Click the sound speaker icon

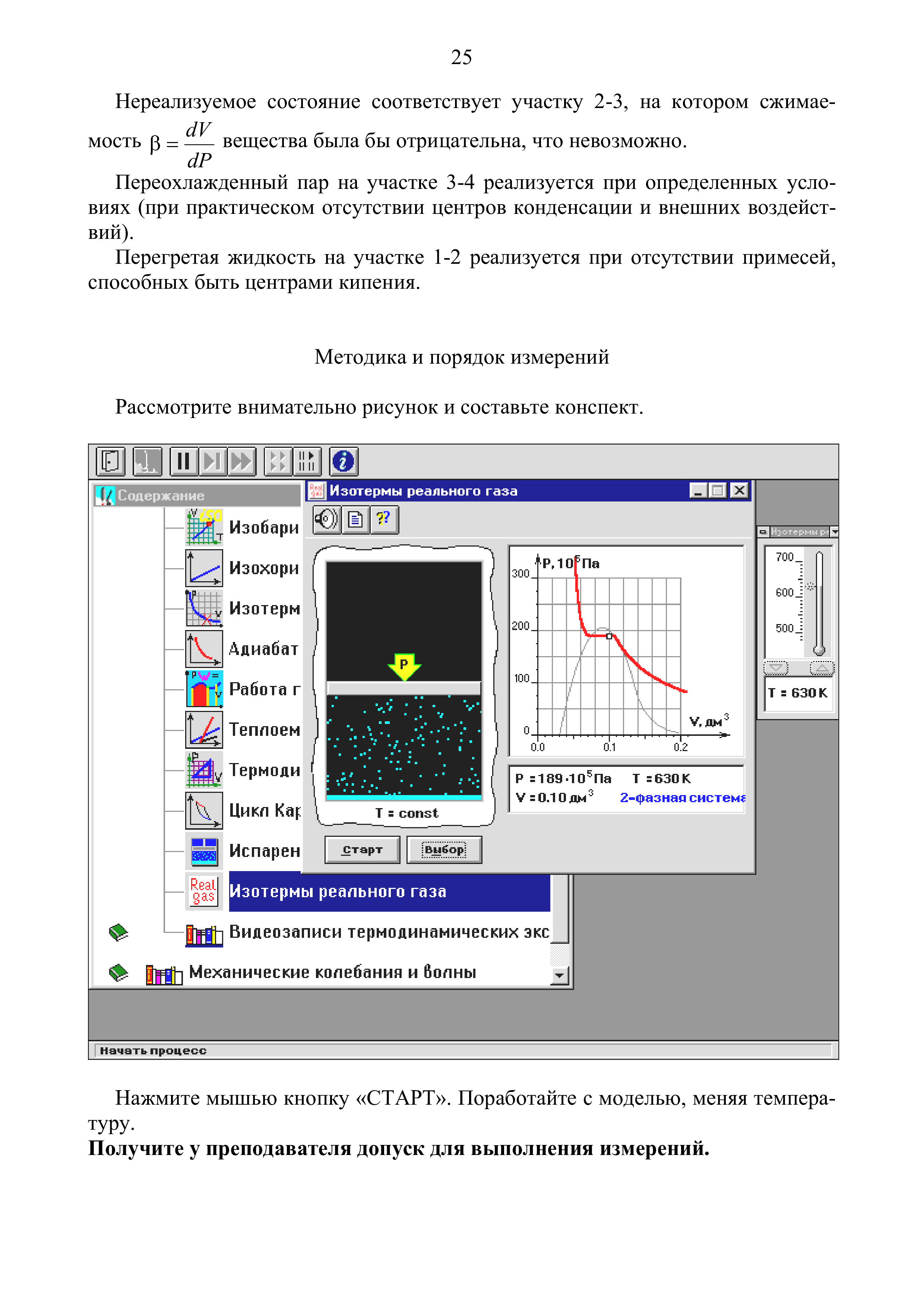coord(327,519)
